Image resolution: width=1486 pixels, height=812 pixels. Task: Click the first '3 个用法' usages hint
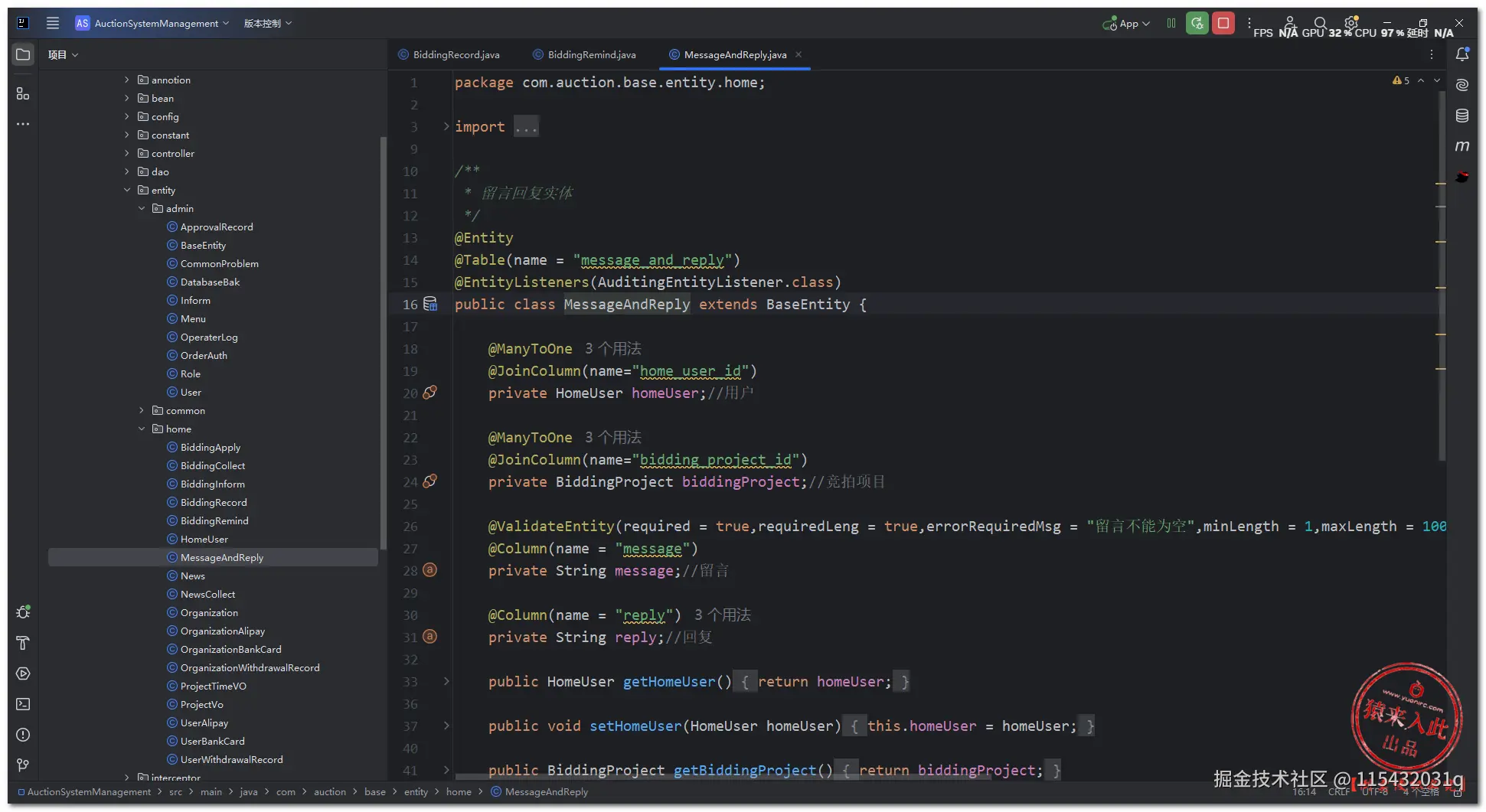(x=613, y=348)
